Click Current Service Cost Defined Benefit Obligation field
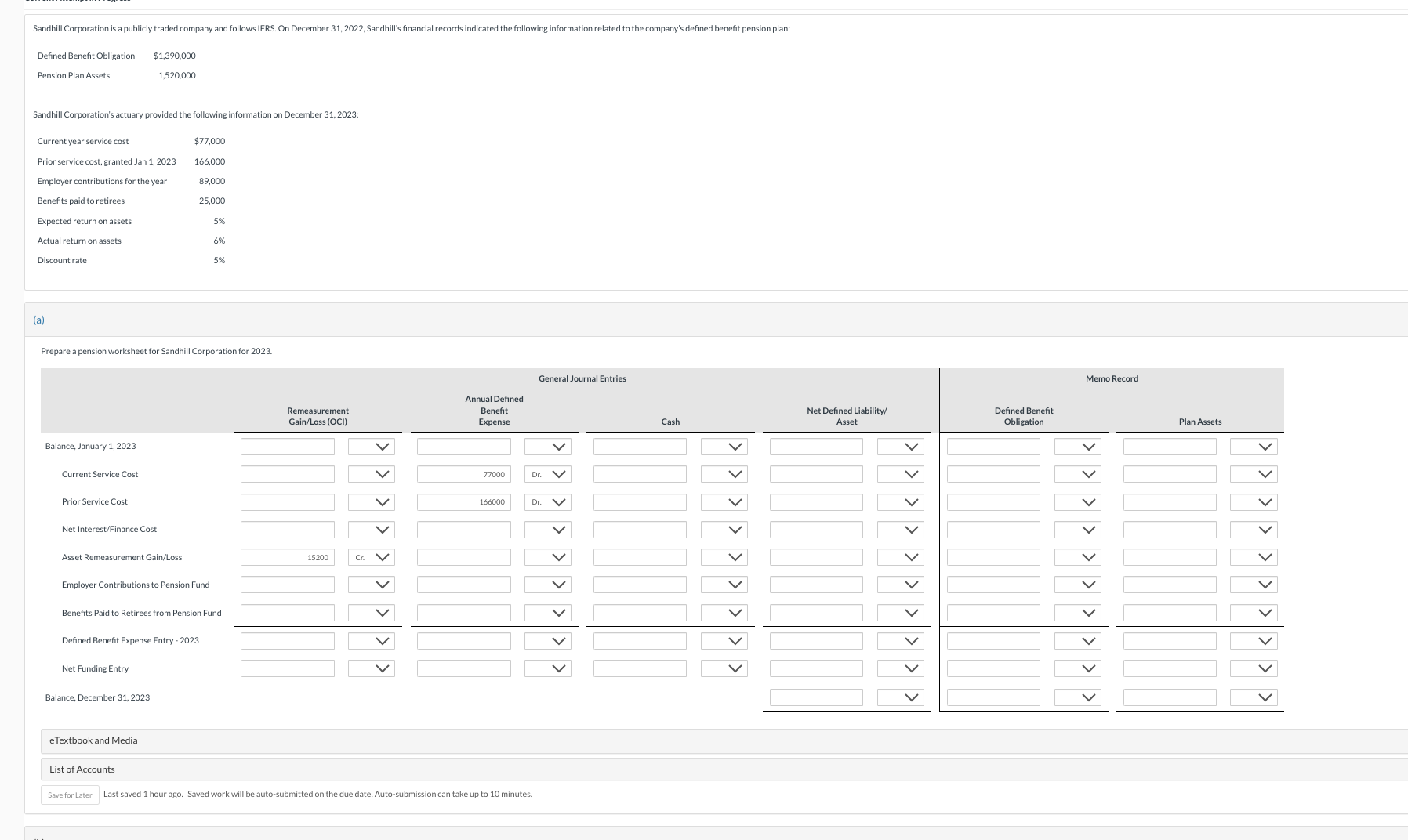This screenshot has height=840, width=1408. pos(994,474)
